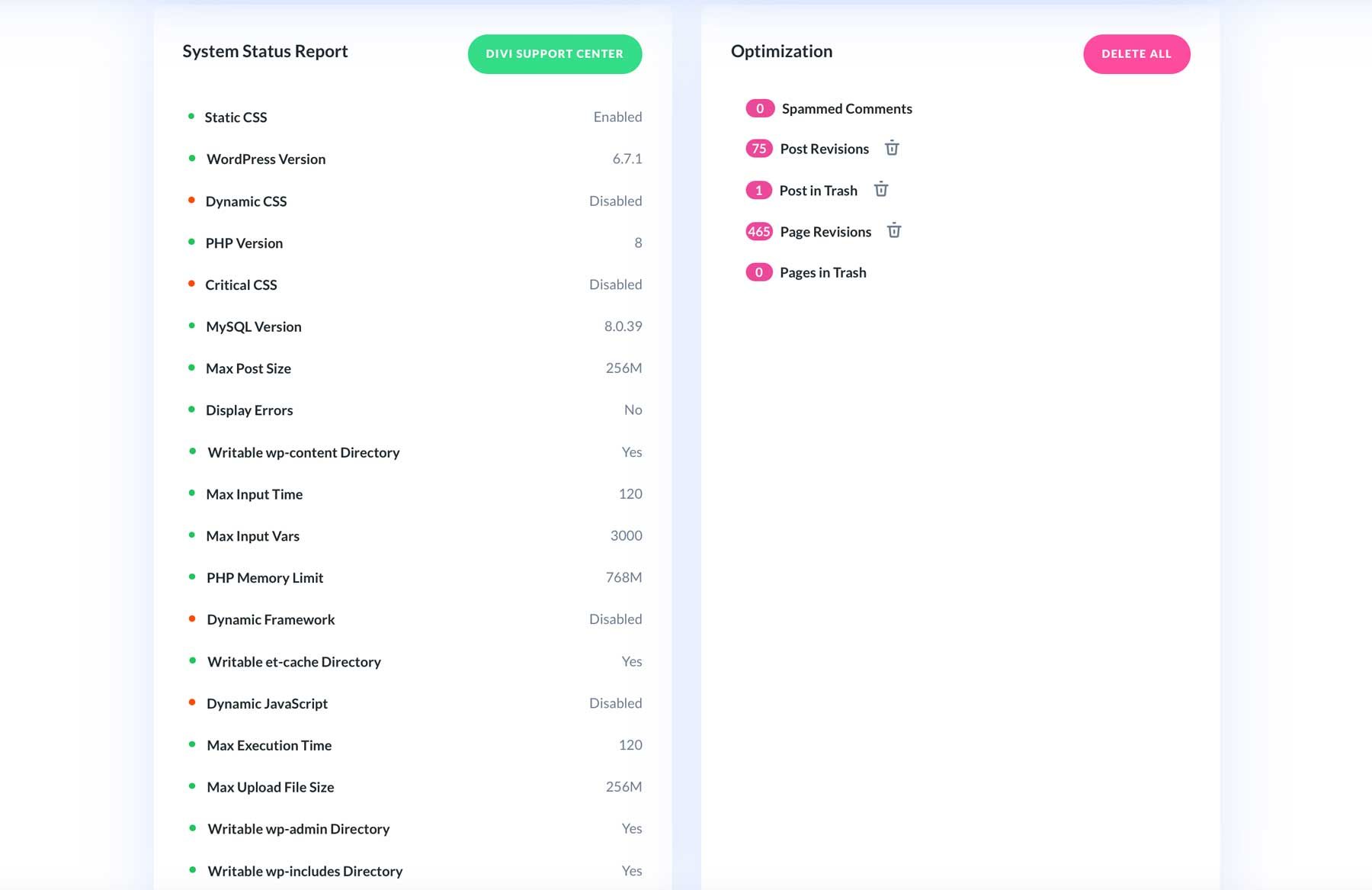Clear Page Revisions with the trash icon
Viewport: 1372px width, 890px height.
pyautogui.click(x=894, y=230)
